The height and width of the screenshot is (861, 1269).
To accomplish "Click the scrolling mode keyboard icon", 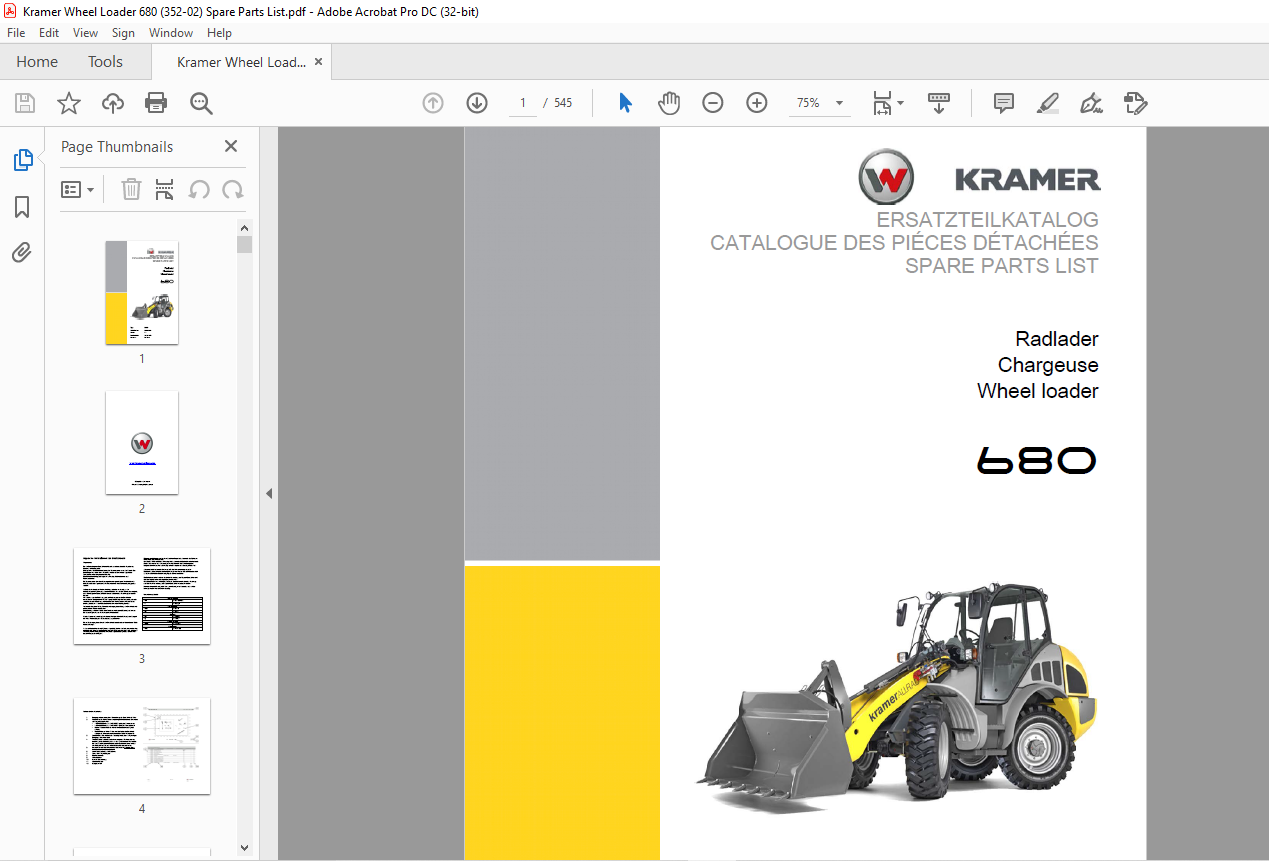I will pyautogui.click(x=939, y=103).
